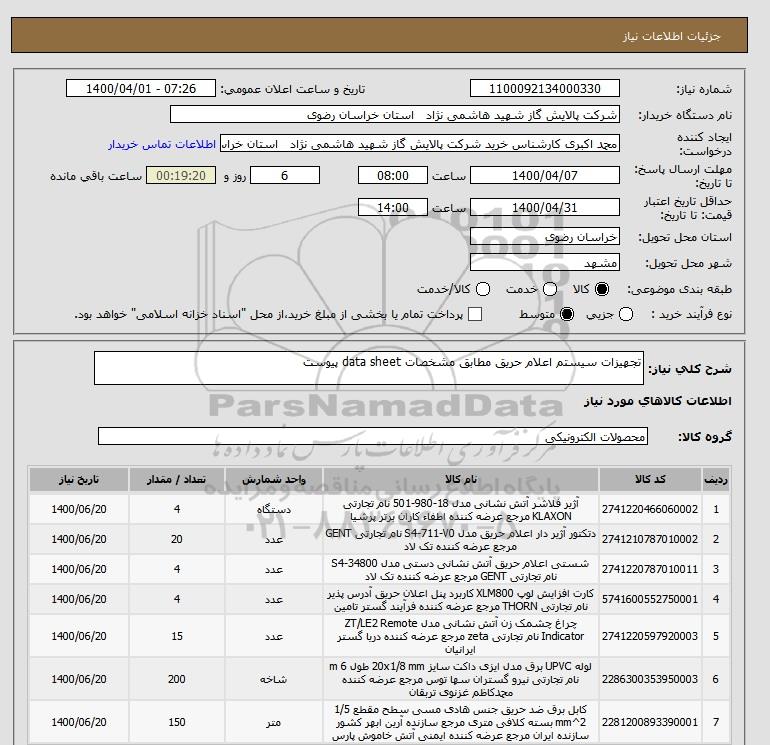This screenshot has height=745, width=770.
Task: Click the مشهد delivery city field
Action: (x=544, y=262)
